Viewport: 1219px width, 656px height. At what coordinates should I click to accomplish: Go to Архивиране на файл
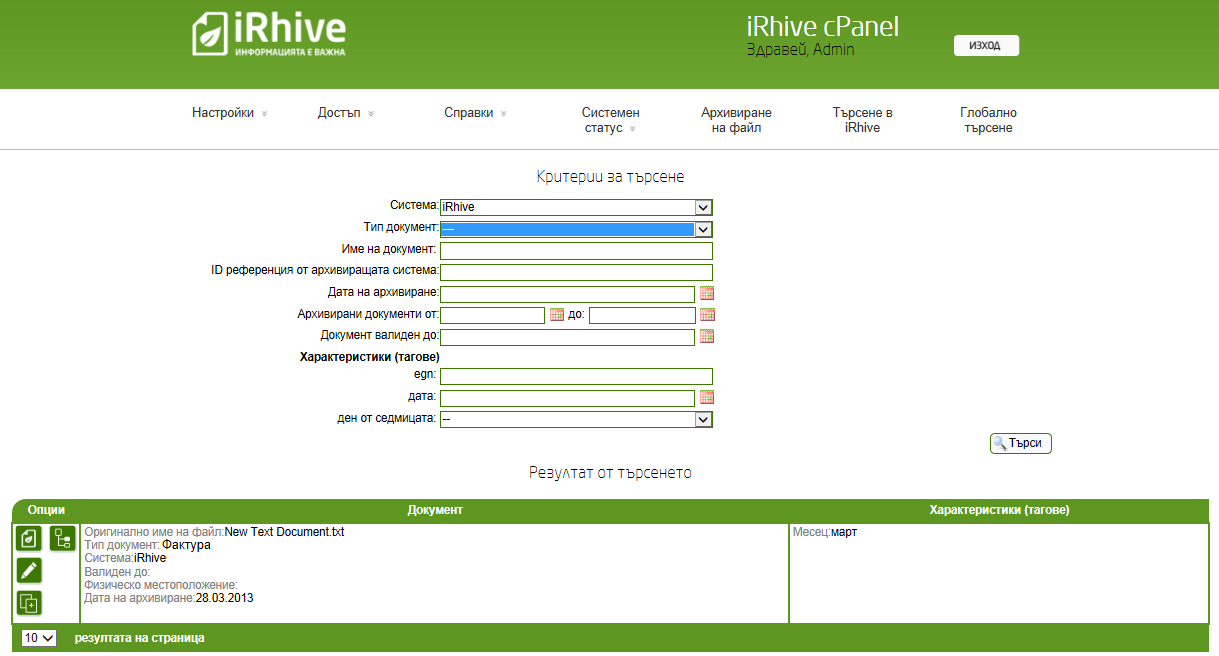click(x=737, y=120)
